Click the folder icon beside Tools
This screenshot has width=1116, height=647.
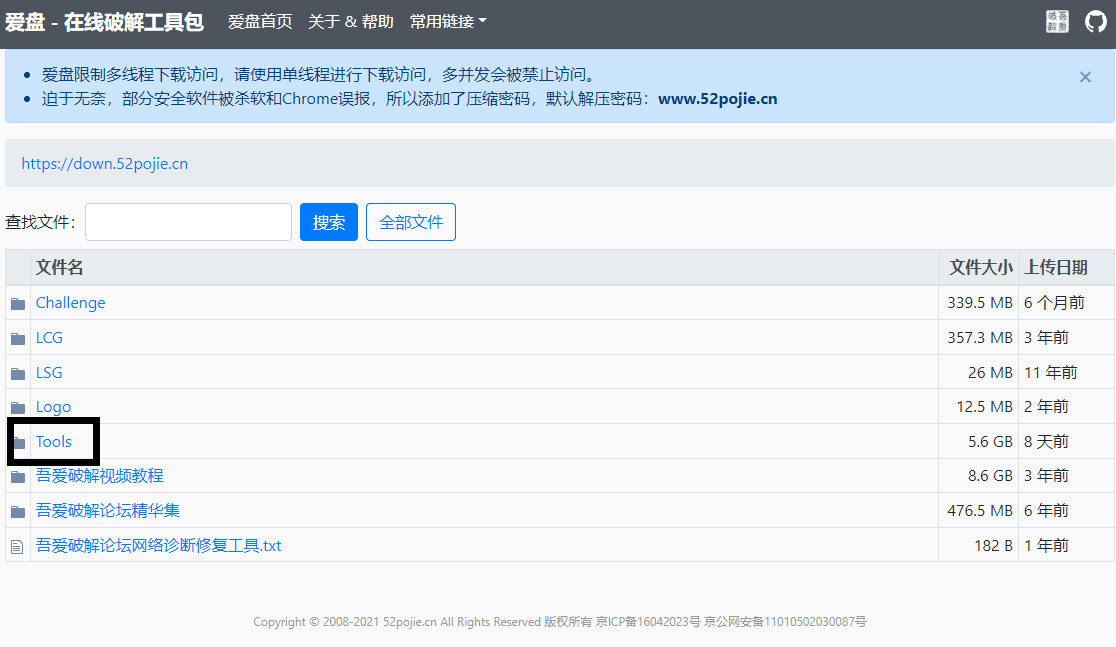point(18,443)
